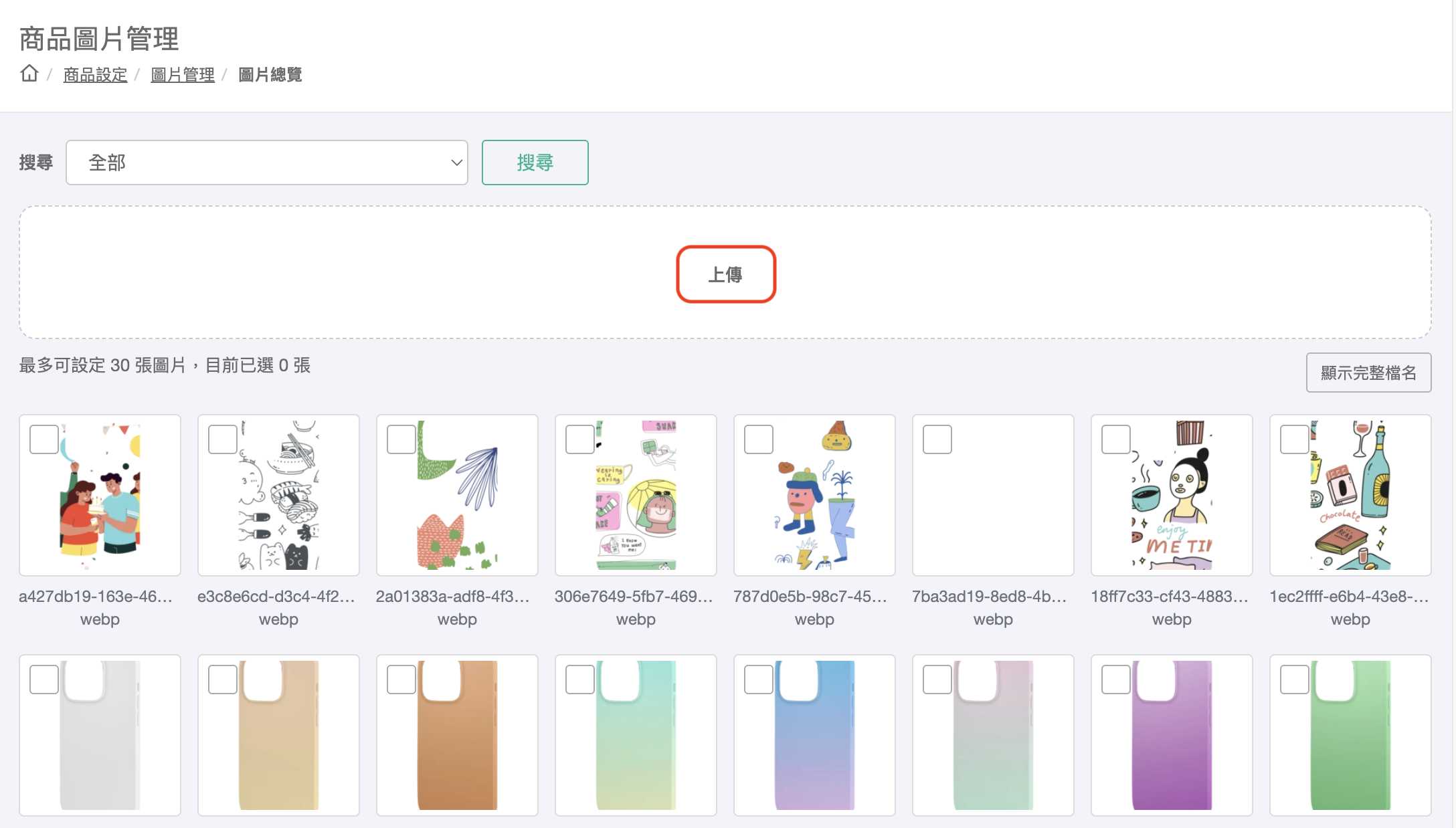1456x828 pixels.
Task: Select checkbox of blank 7ba3ad19 image
Action: pos(937,439)
